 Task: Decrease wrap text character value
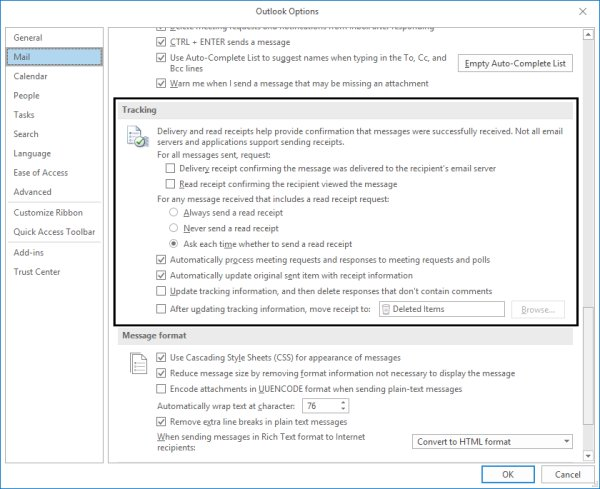point(343,409)
